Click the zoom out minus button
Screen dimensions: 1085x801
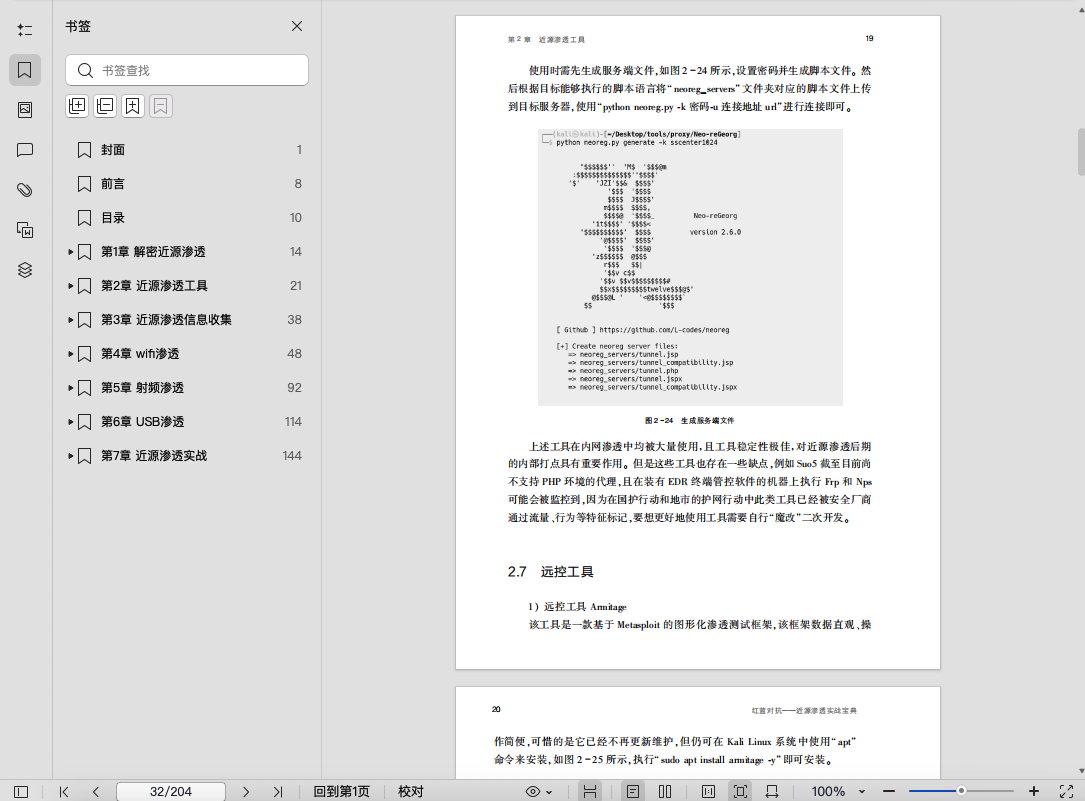[x=889, y=791]
